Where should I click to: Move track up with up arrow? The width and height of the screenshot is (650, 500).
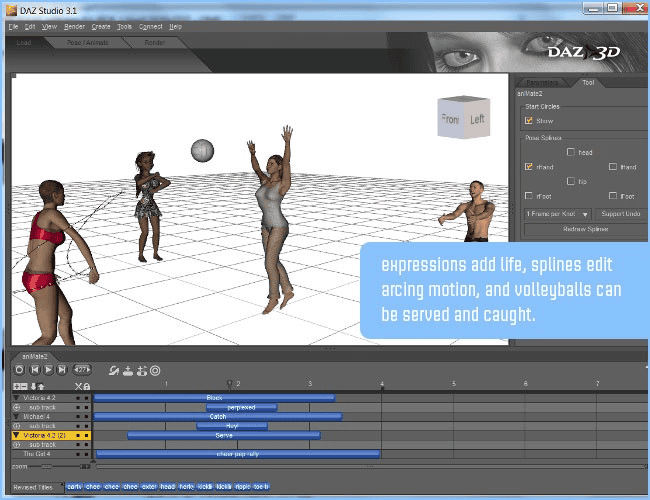[x=41, y=386]
